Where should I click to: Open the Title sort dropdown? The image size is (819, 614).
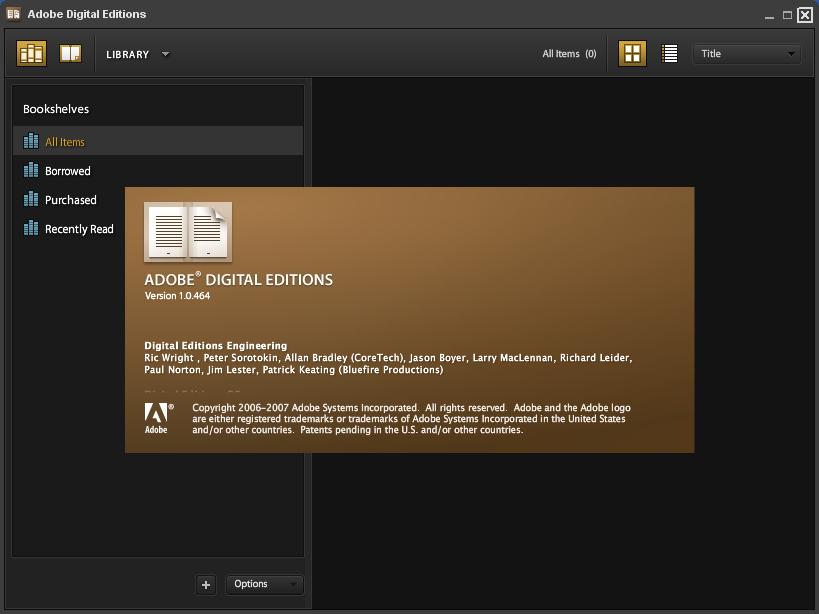pyautogui.click(x=746, y=54)
